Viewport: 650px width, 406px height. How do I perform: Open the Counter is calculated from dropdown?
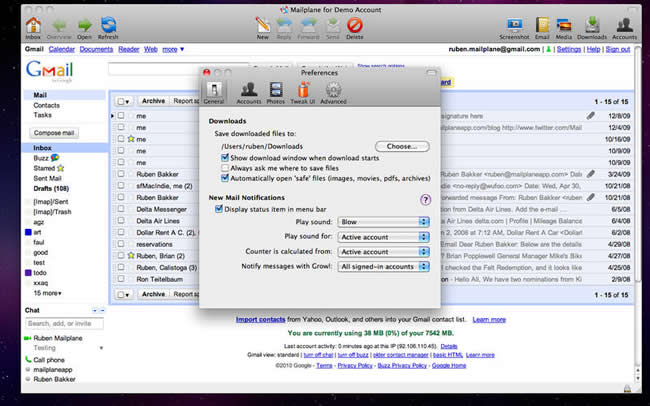pyautogui.click(x=383, y=252)
